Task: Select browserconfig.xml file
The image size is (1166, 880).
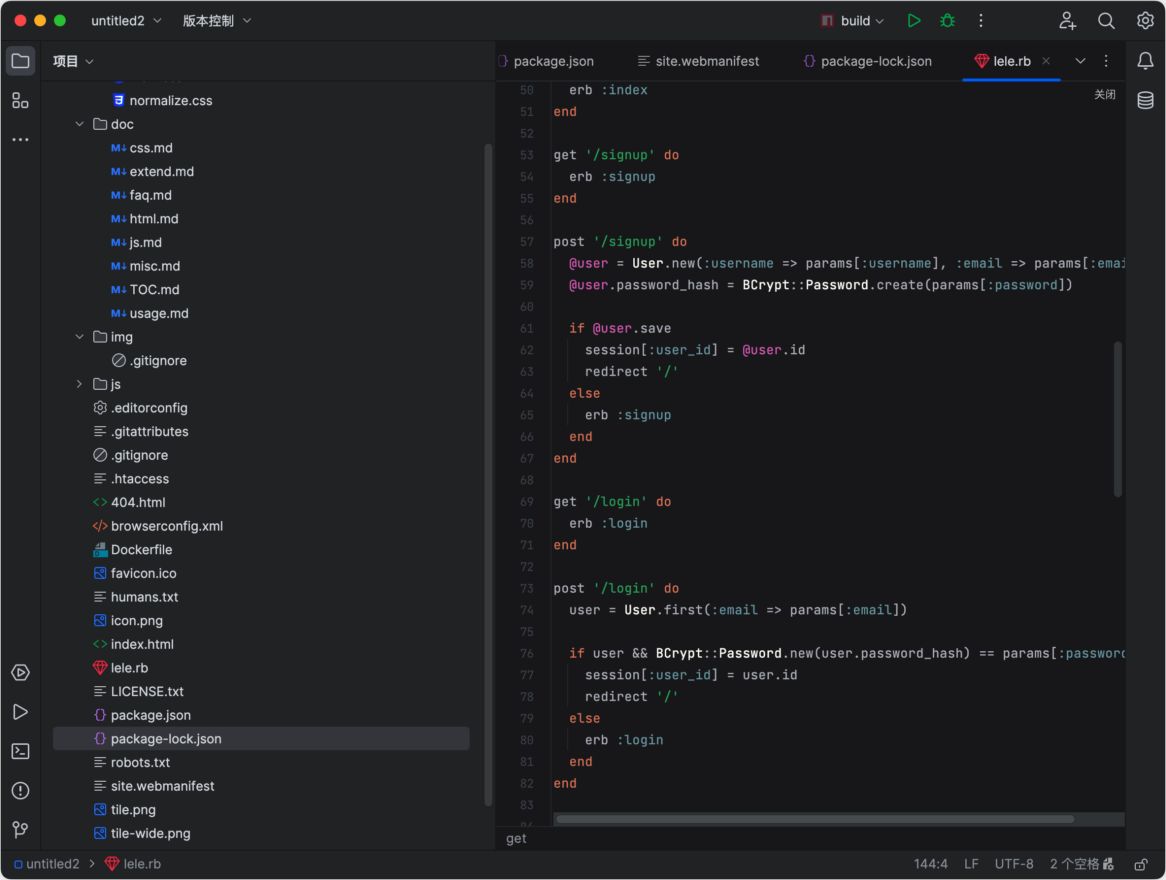Action: (158, 526)
